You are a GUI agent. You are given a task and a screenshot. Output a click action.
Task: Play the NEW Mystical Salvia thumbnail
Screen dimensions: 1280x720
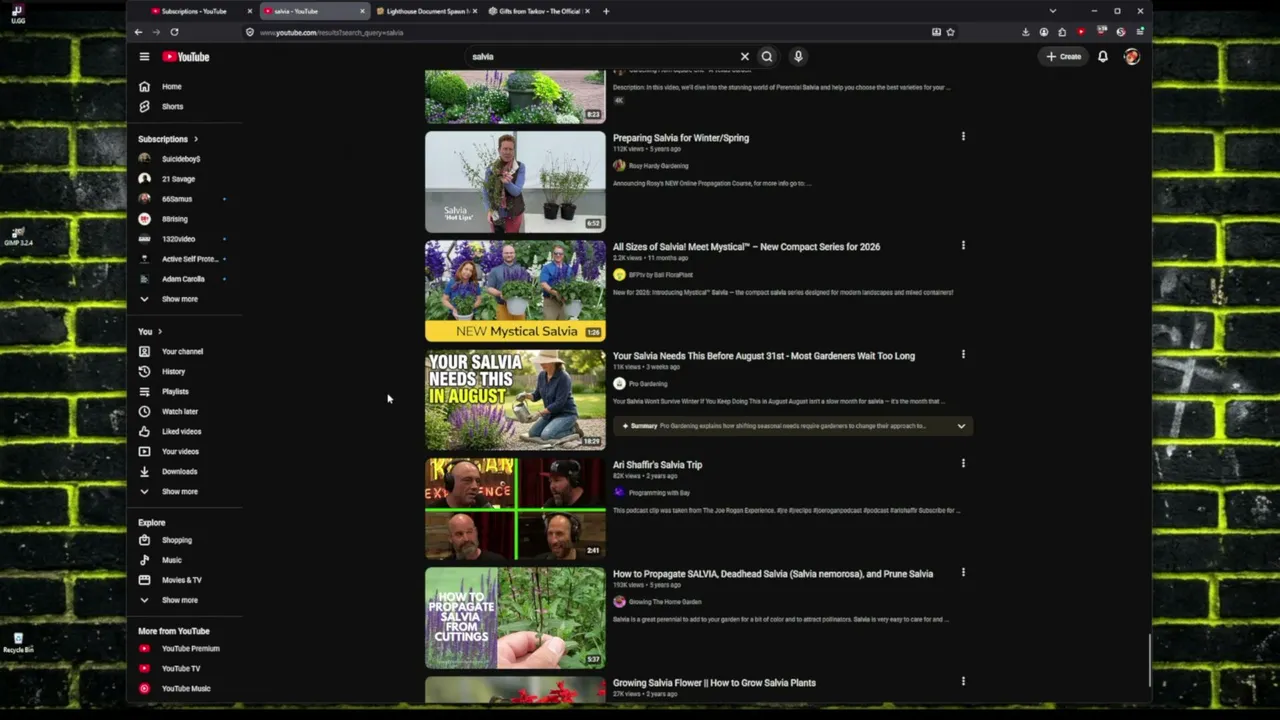[515, 291]
